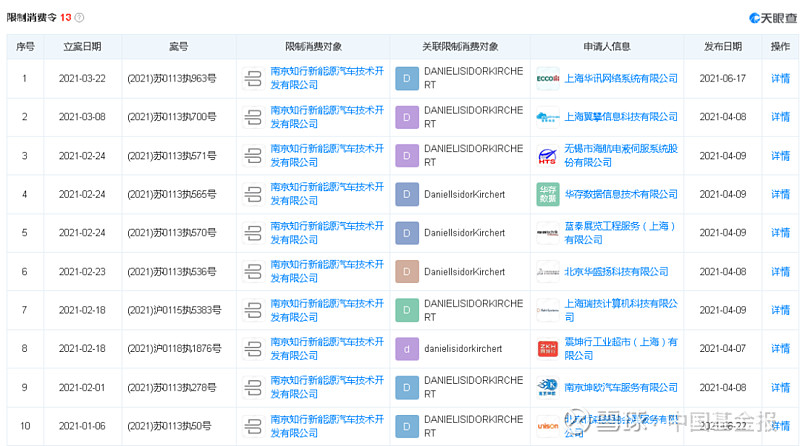Open 震坤行工业超市（上海）有限公司 link
800x446 pixels.
point(621,349)
